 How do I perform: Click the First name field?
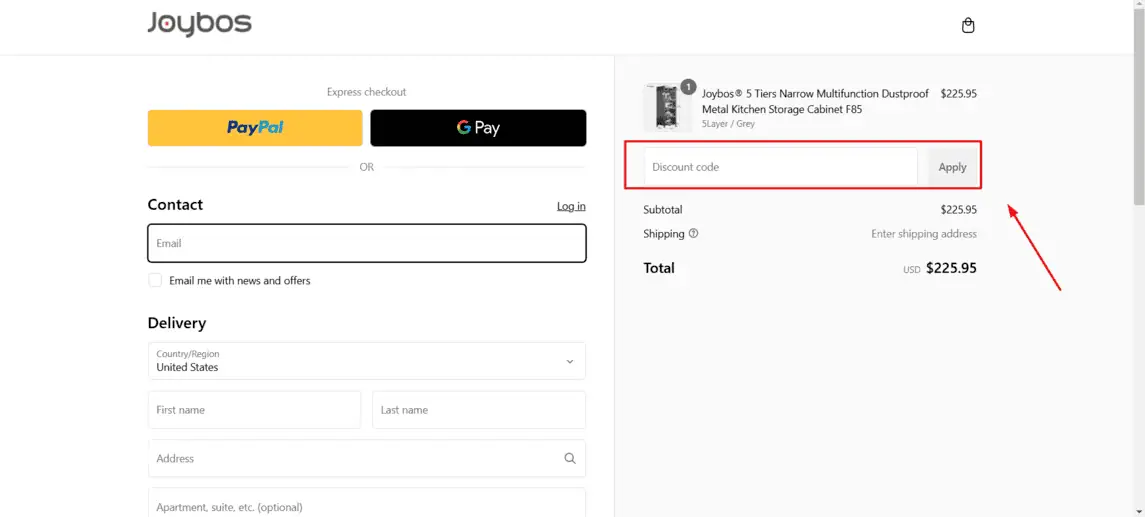point(254,410)
